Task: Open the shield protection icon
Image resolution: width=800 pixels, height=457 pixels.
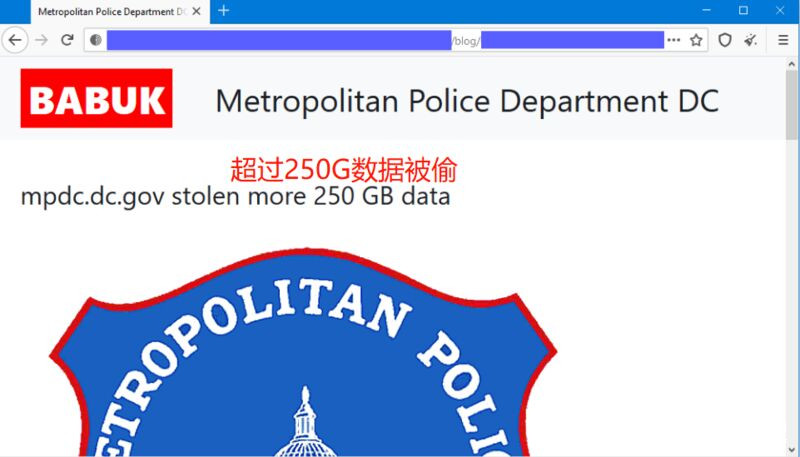Action: [724, 40]
